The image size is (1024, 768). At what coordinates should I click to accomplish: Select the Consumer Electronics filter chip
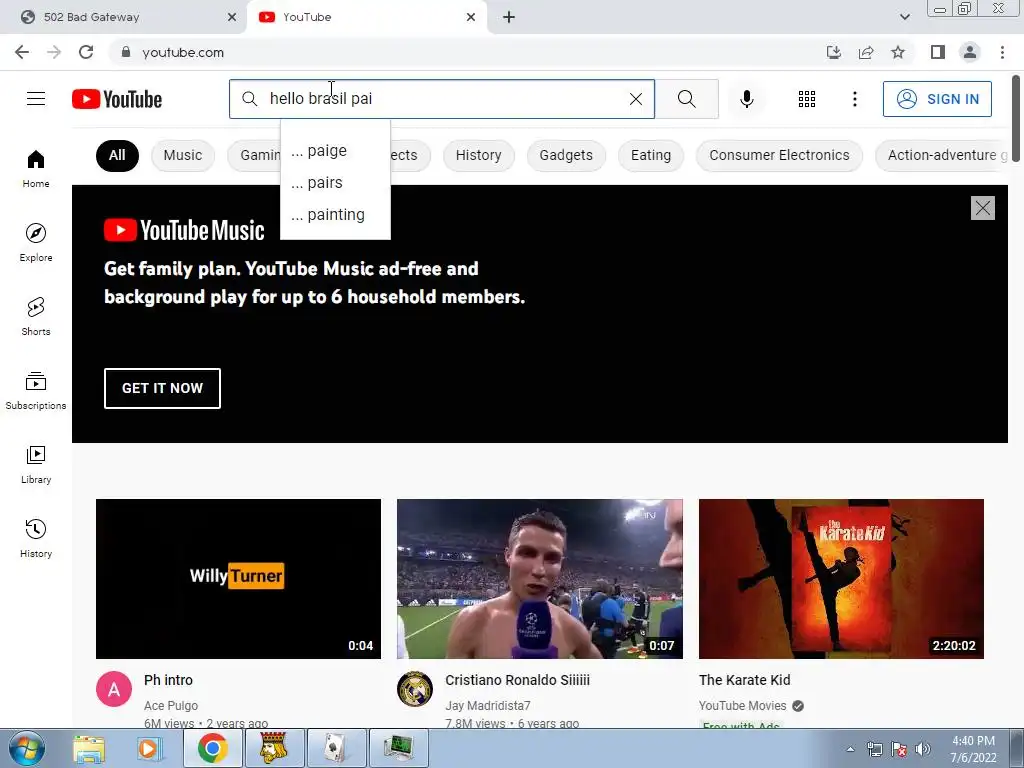click(x=779, y=155)
